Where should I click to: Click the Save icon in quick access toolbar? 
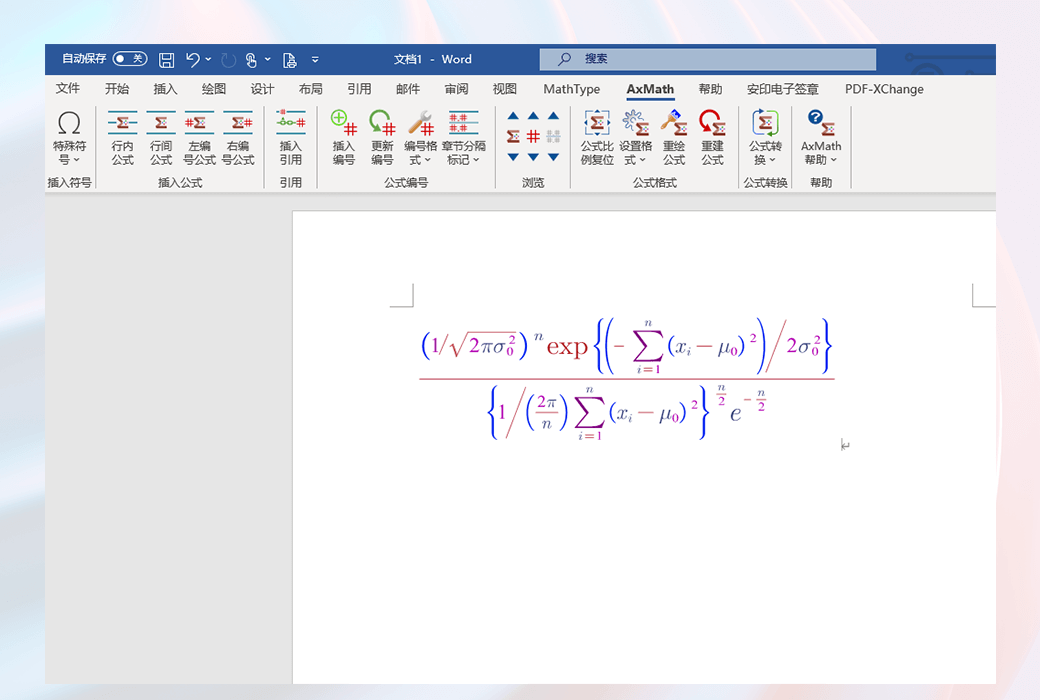pyautogui.click(x=166, y=59)
